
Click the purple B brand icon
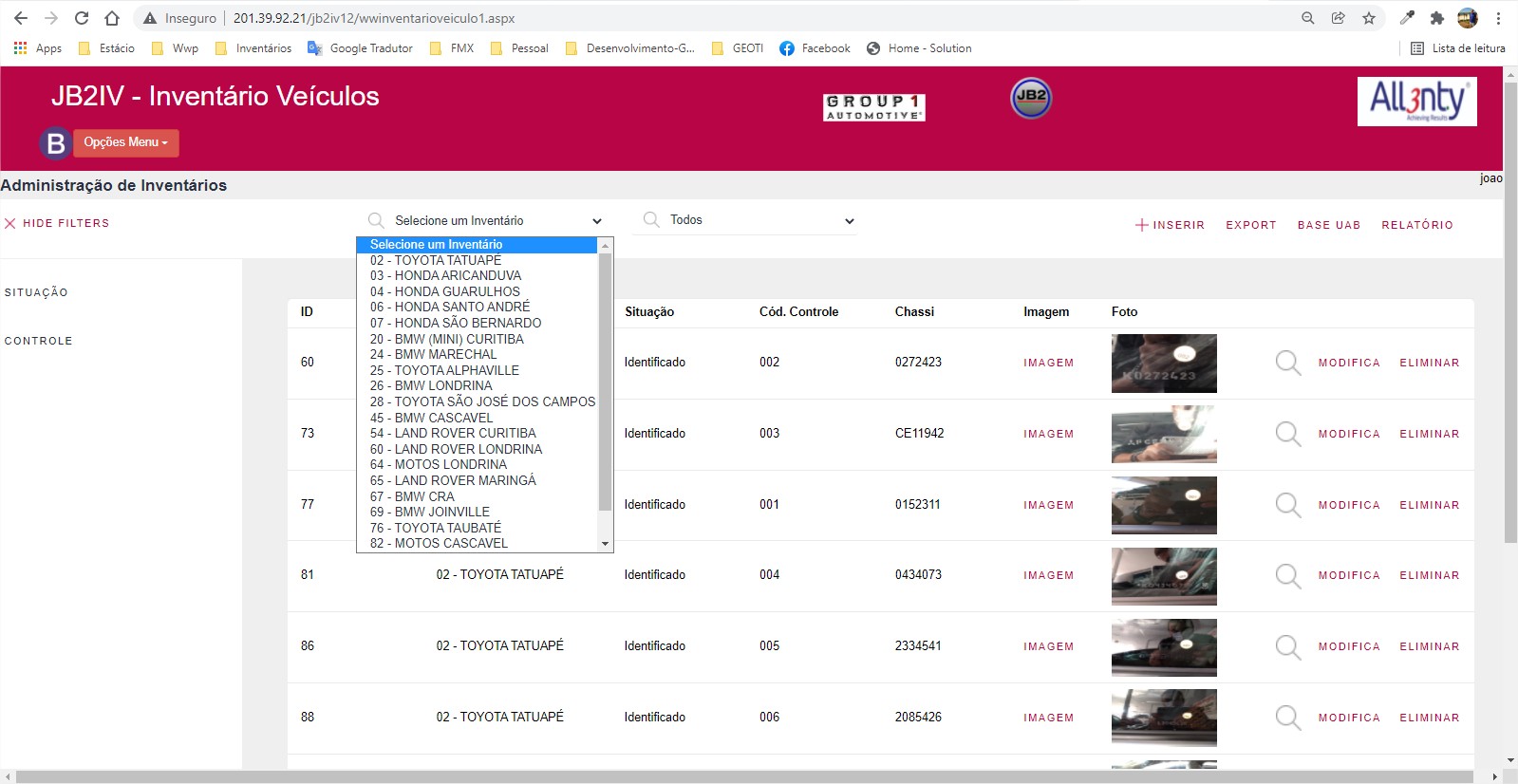(x=56, y=143)
